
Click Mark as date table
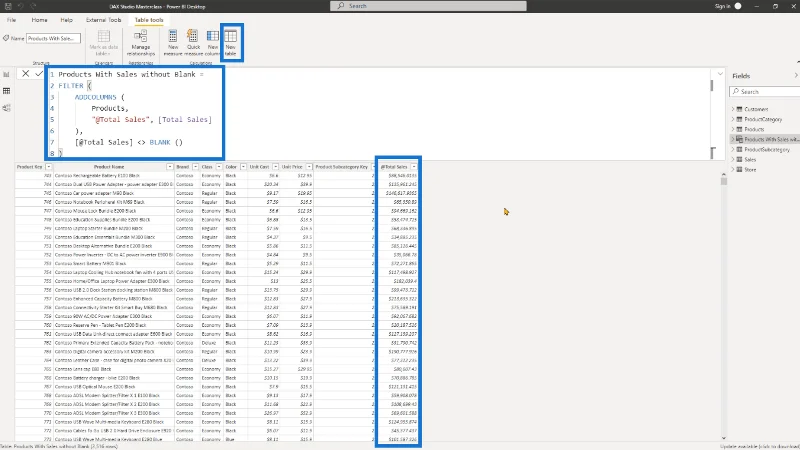click(x=104, y=43)
